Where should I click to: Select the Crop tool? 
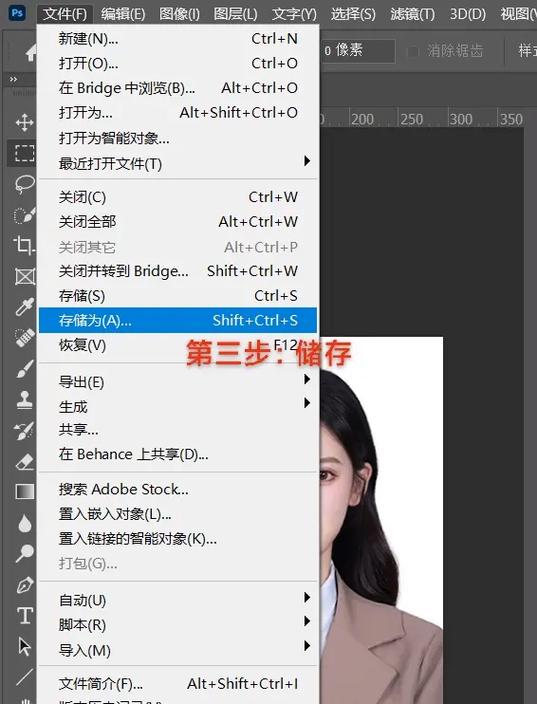coord(24,245)
